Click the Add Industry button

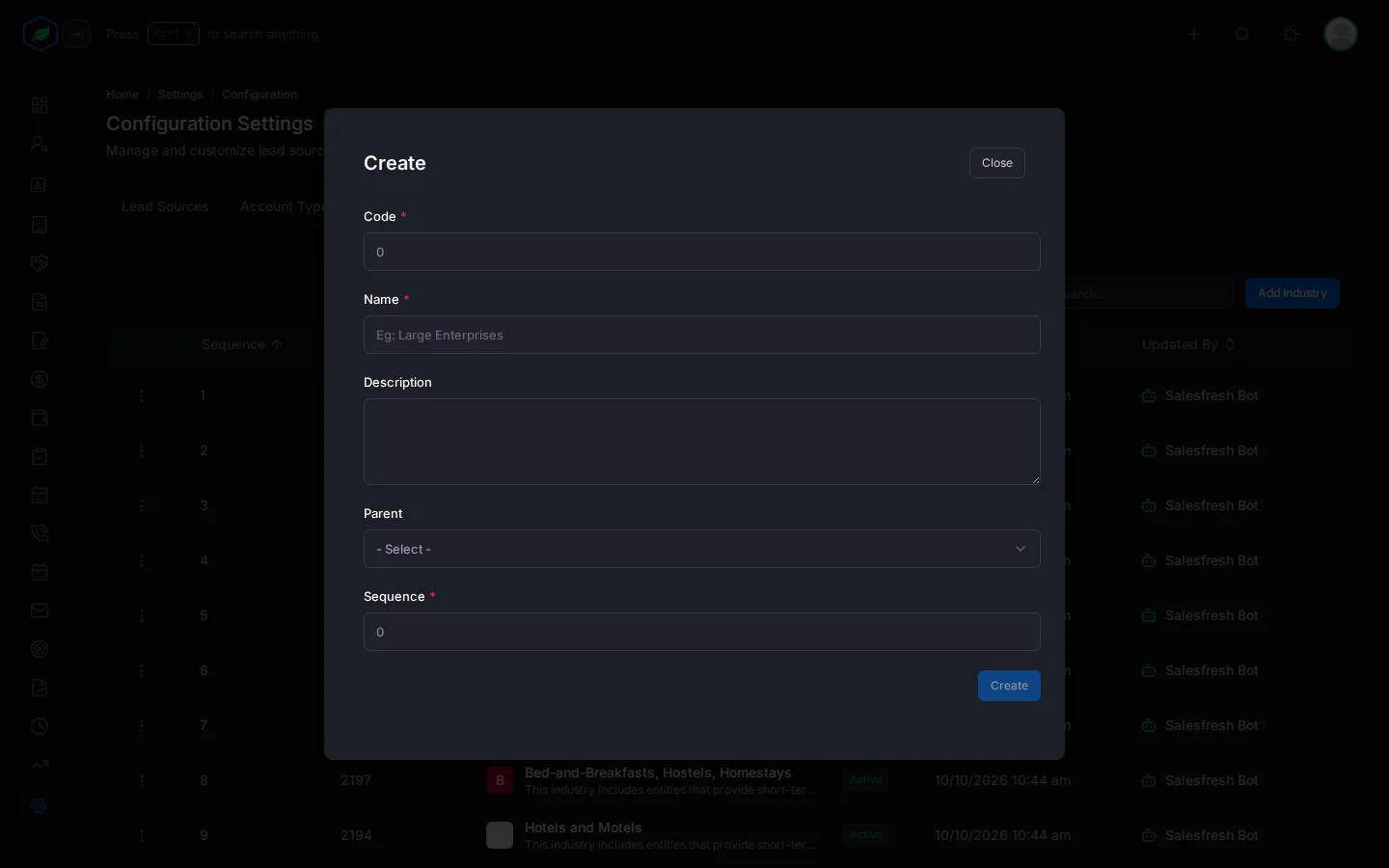1292,293
